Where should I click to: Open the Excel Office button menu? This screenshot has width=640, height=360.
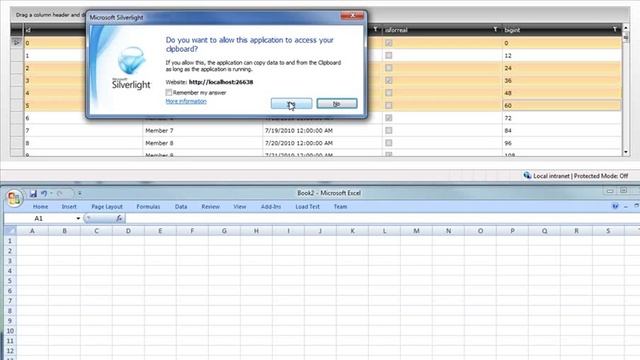[x=14, y=198]
